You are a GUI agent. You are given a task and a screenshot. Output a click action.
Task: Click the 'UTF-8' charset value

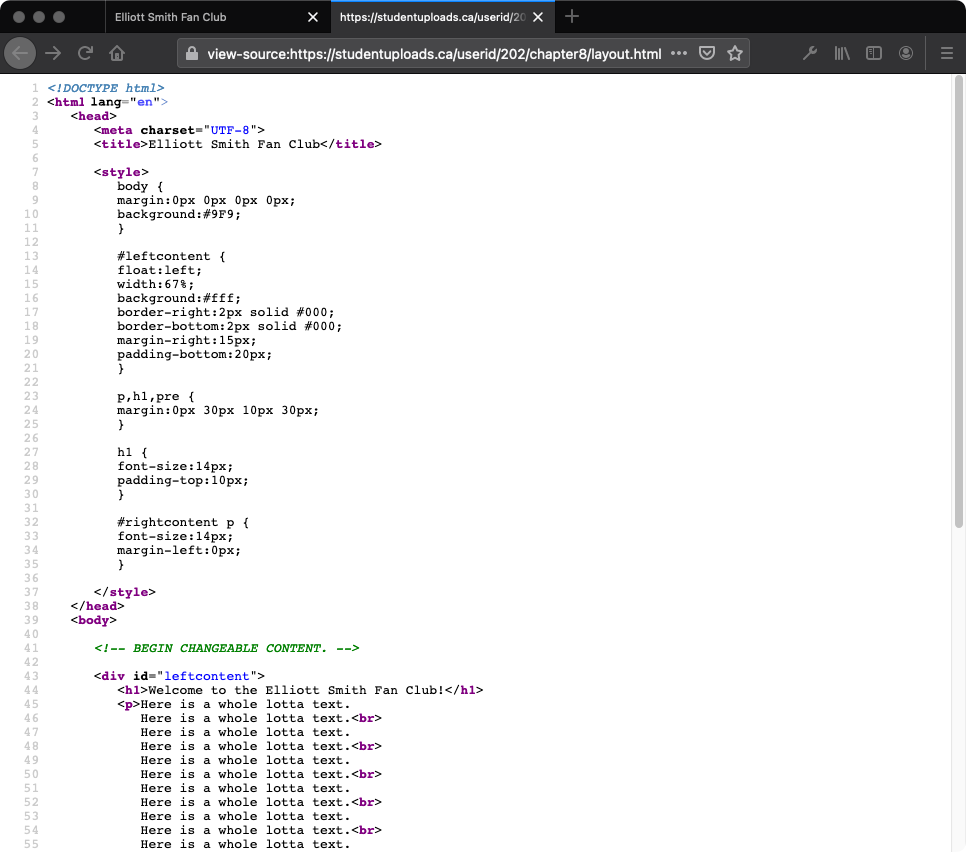pyautogui.click(x=230, y=130)
